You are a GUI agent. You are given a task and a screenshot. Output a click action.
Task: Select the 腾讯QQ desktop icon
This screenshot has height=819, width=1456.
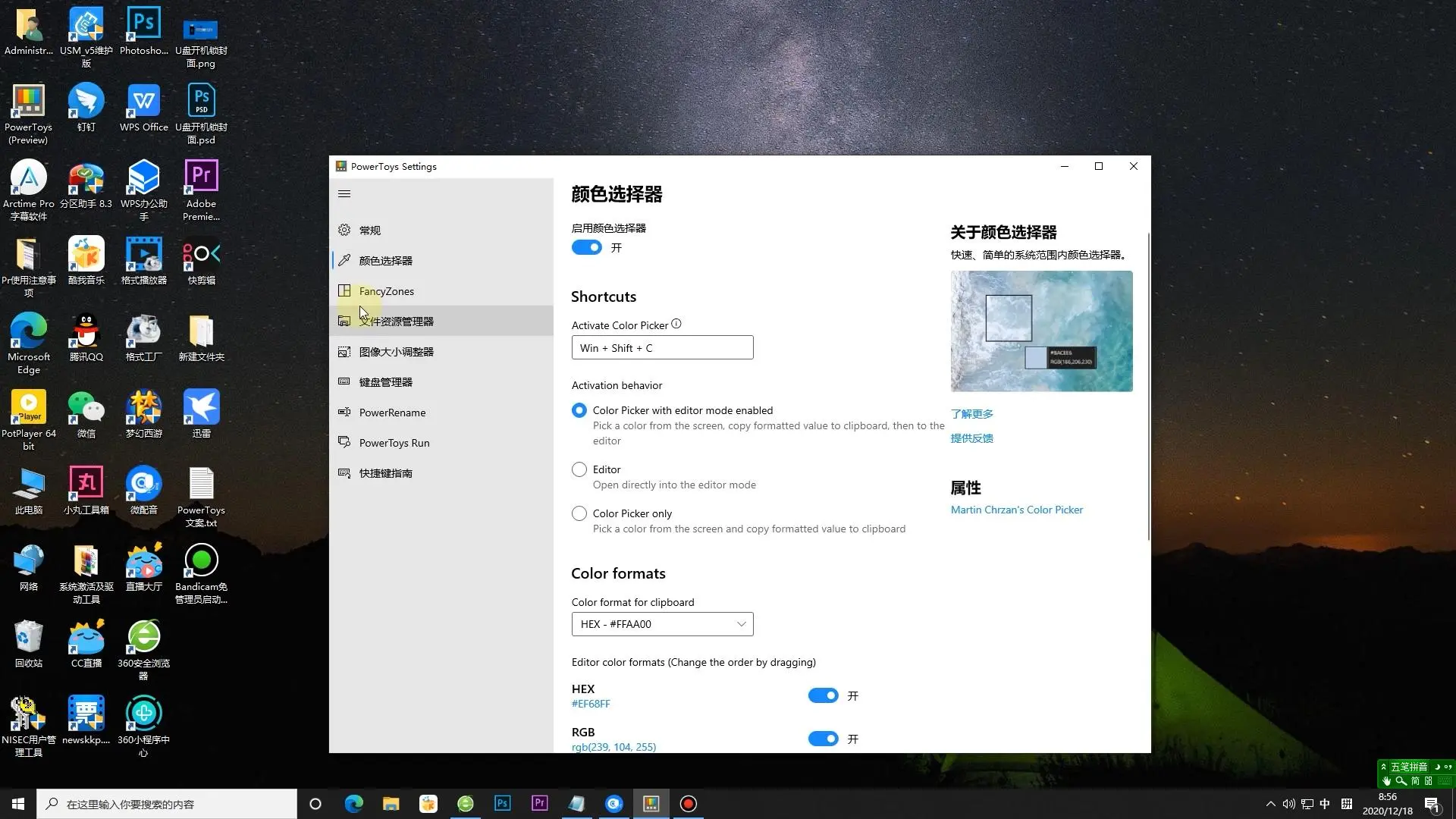(86, 337)
